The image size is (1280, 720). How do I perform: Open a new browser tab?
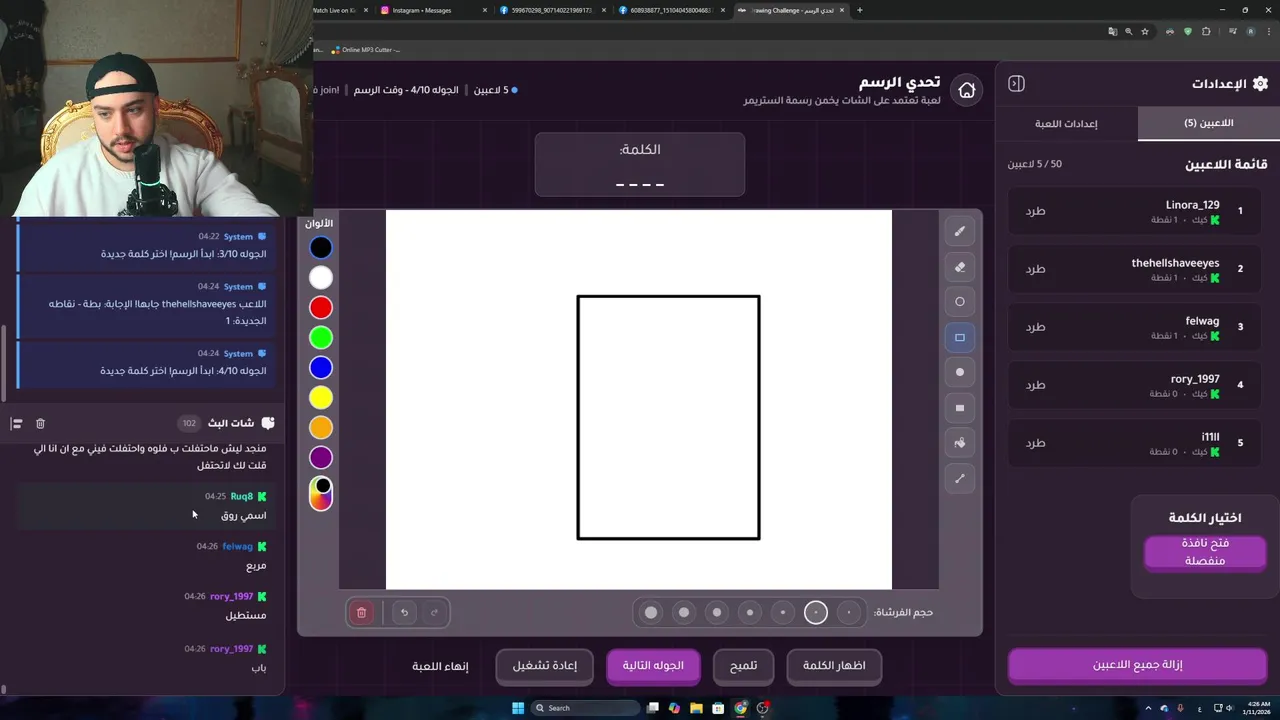[x=860, y=10]
